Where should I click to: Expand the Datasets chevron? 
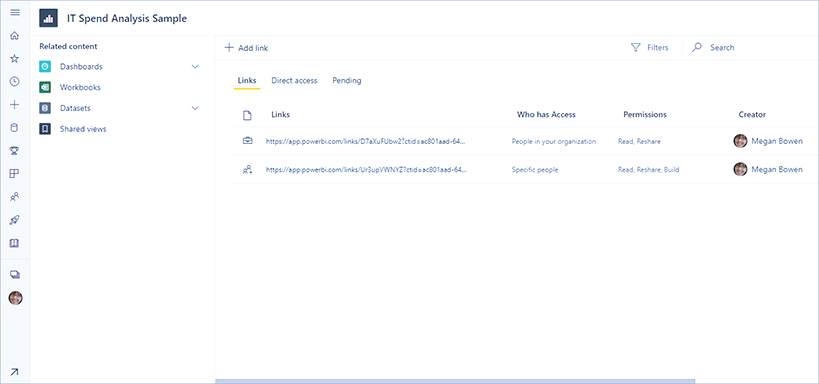195,108
